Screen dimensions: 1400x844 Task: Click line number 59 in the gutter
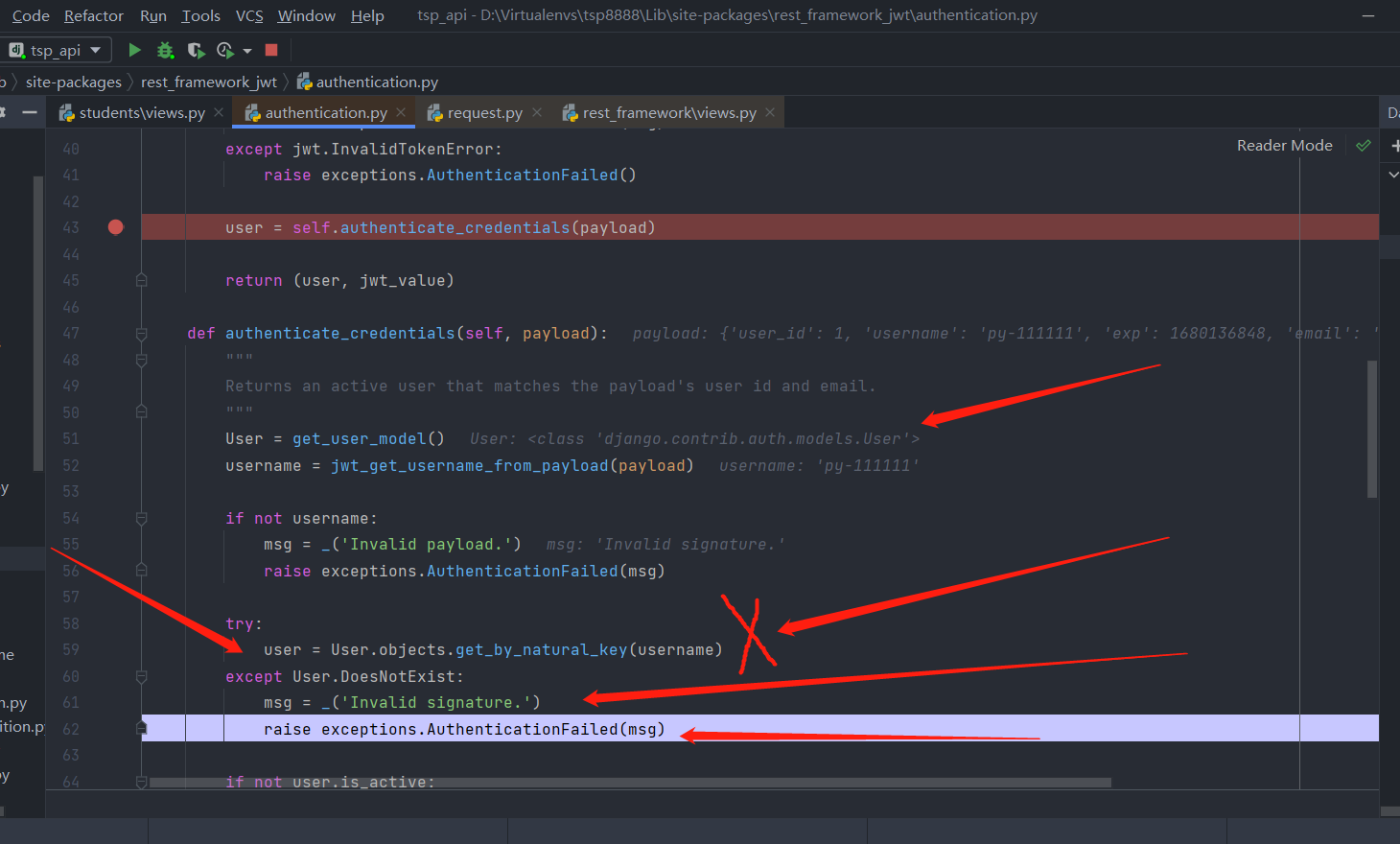point(71,649)
